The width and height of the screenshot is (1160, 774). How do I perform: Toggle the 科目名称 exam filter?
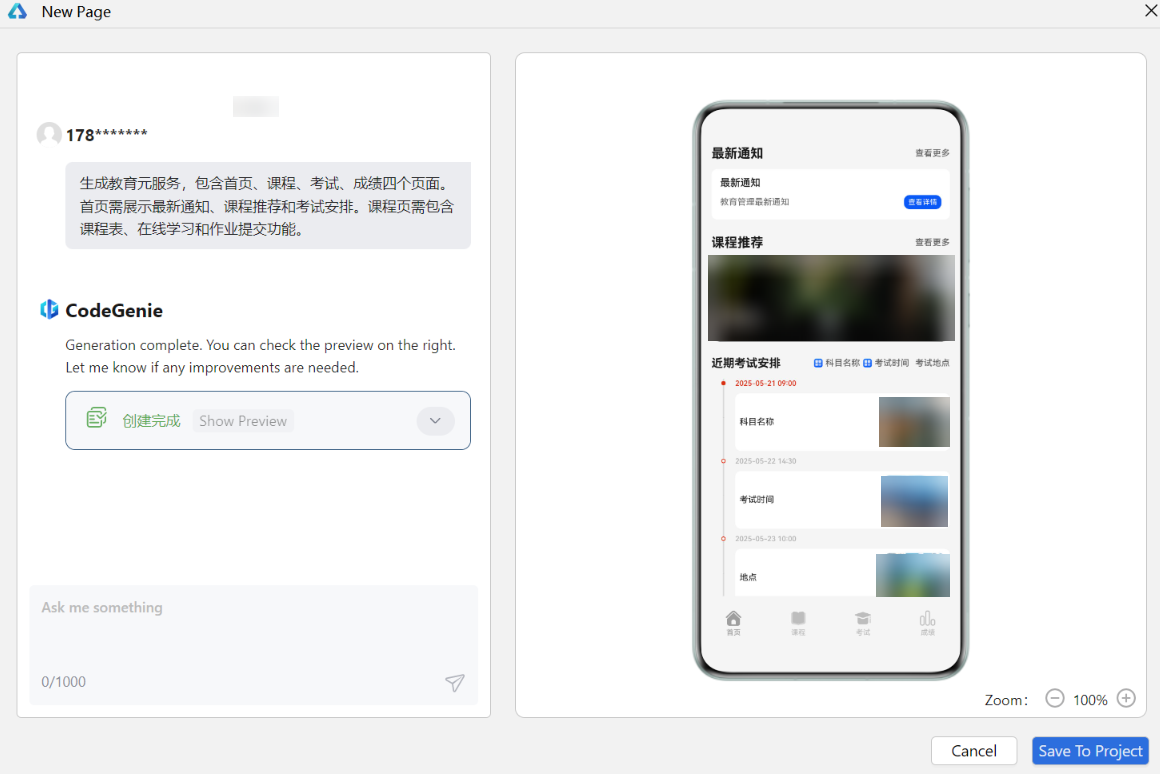pyautogui.click(x=840, y=362)
